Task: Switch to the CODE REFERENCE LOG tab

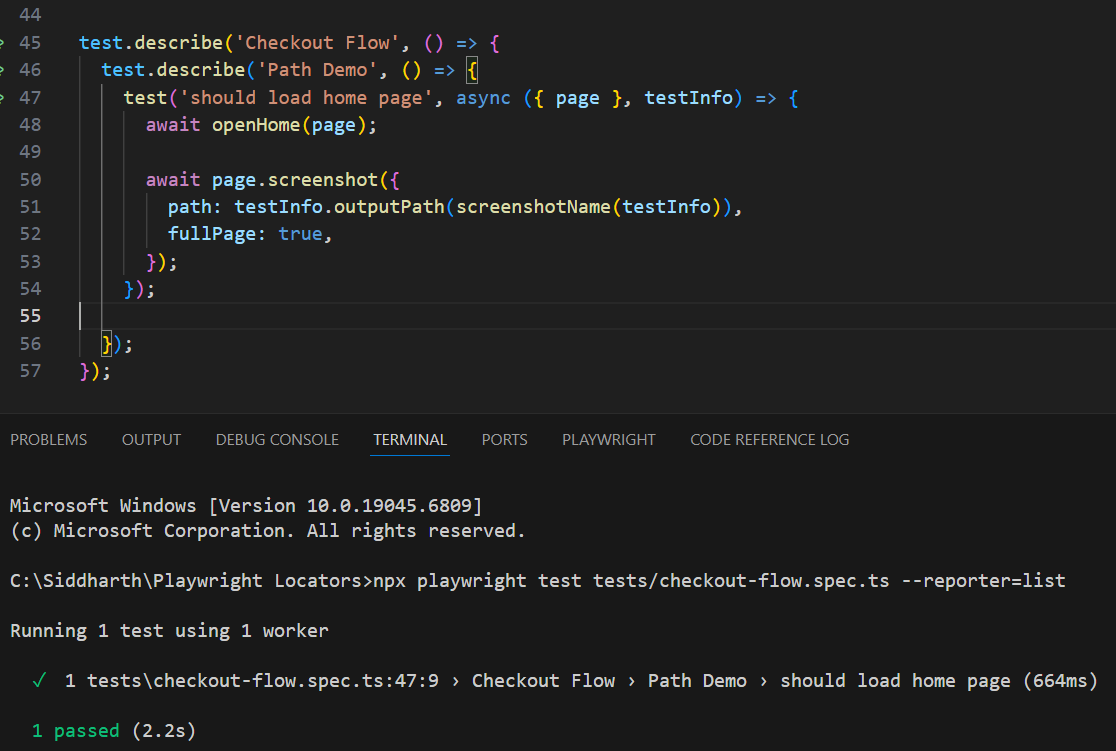Action: pos(769,440)
